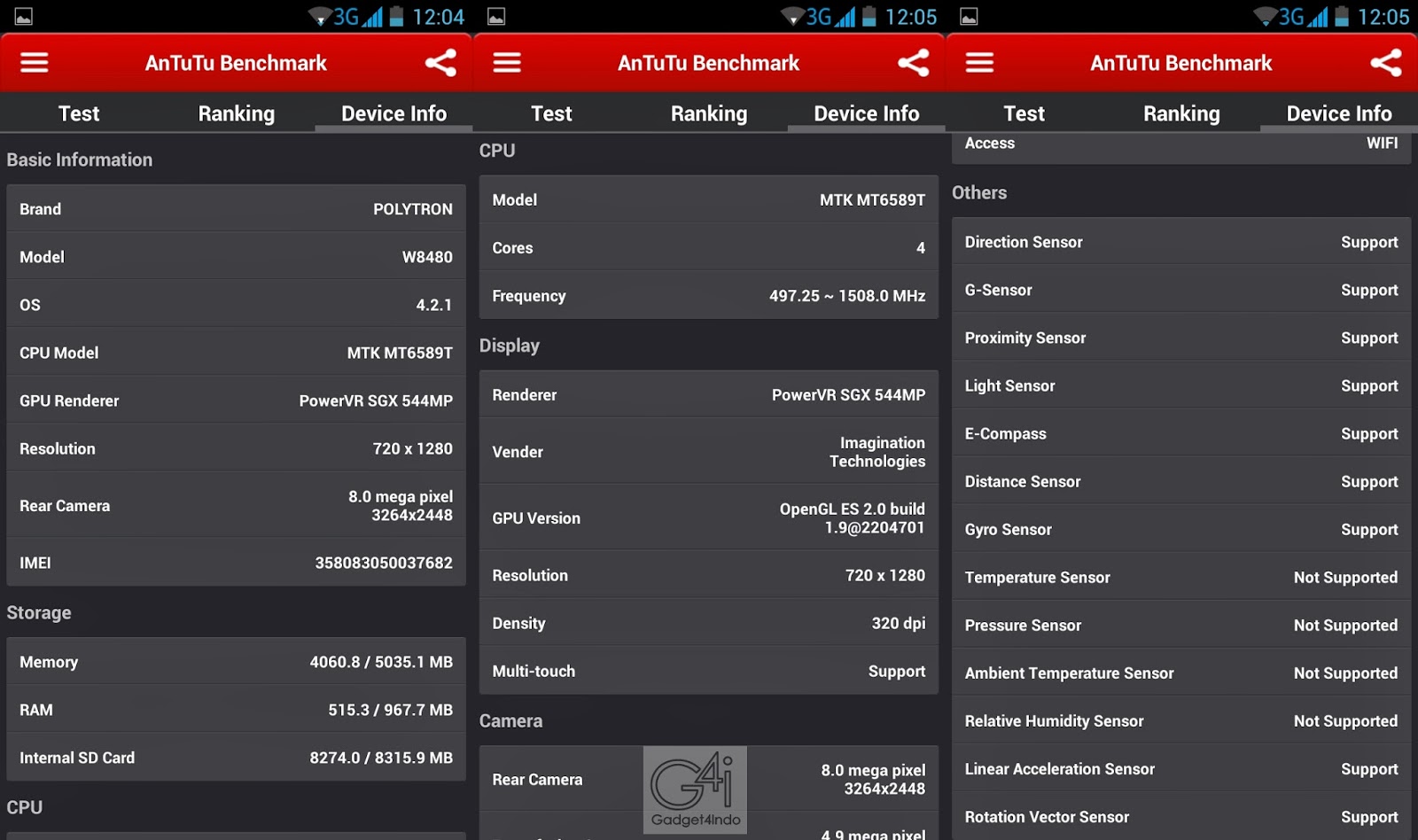The image size is (1418, 840).
Task: Tap the Brand row showing POLYTRON
Action: [x=236, y=209]
